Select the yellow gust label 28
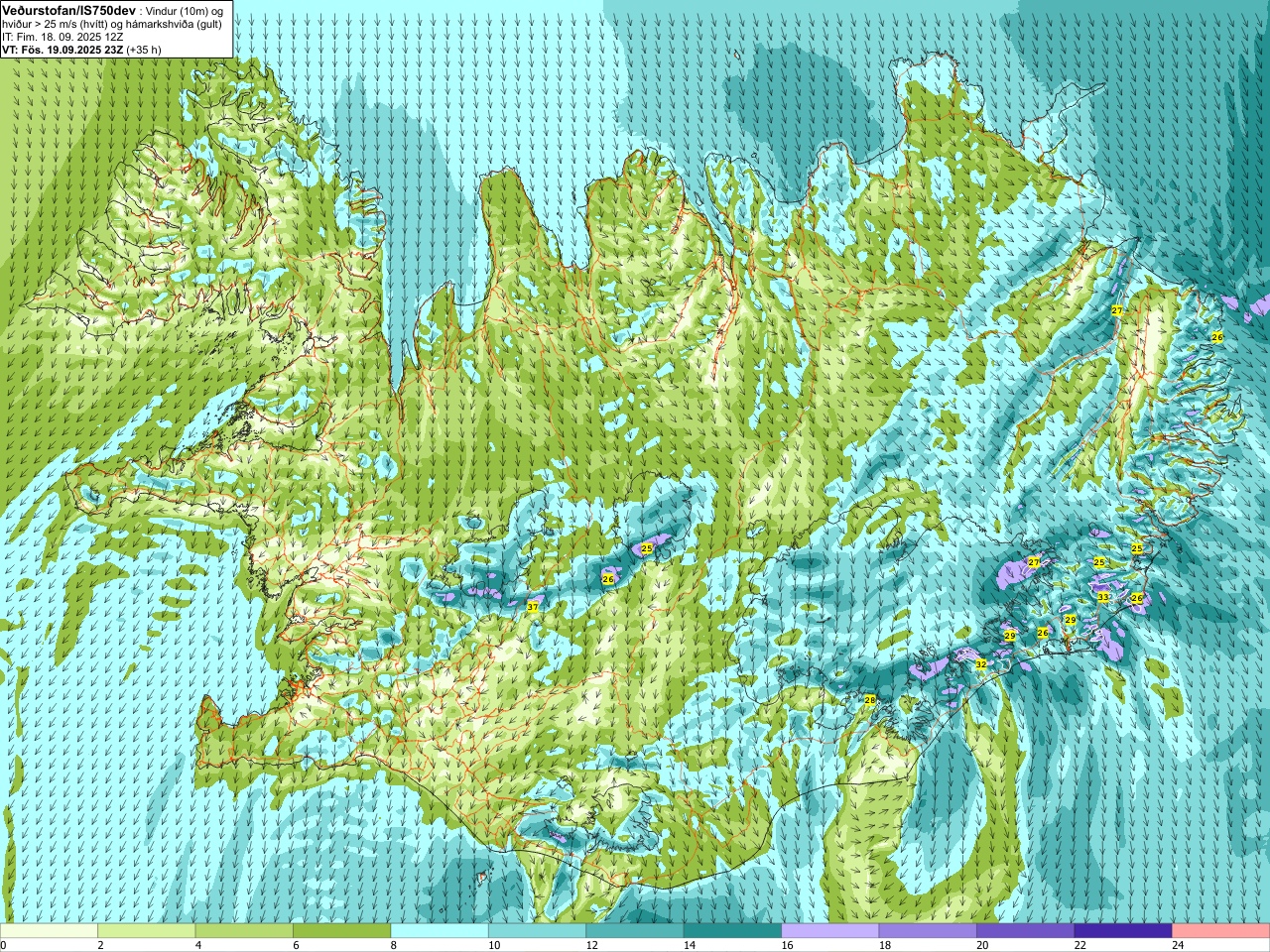The image size is (1270, 952). coord(870,700)
